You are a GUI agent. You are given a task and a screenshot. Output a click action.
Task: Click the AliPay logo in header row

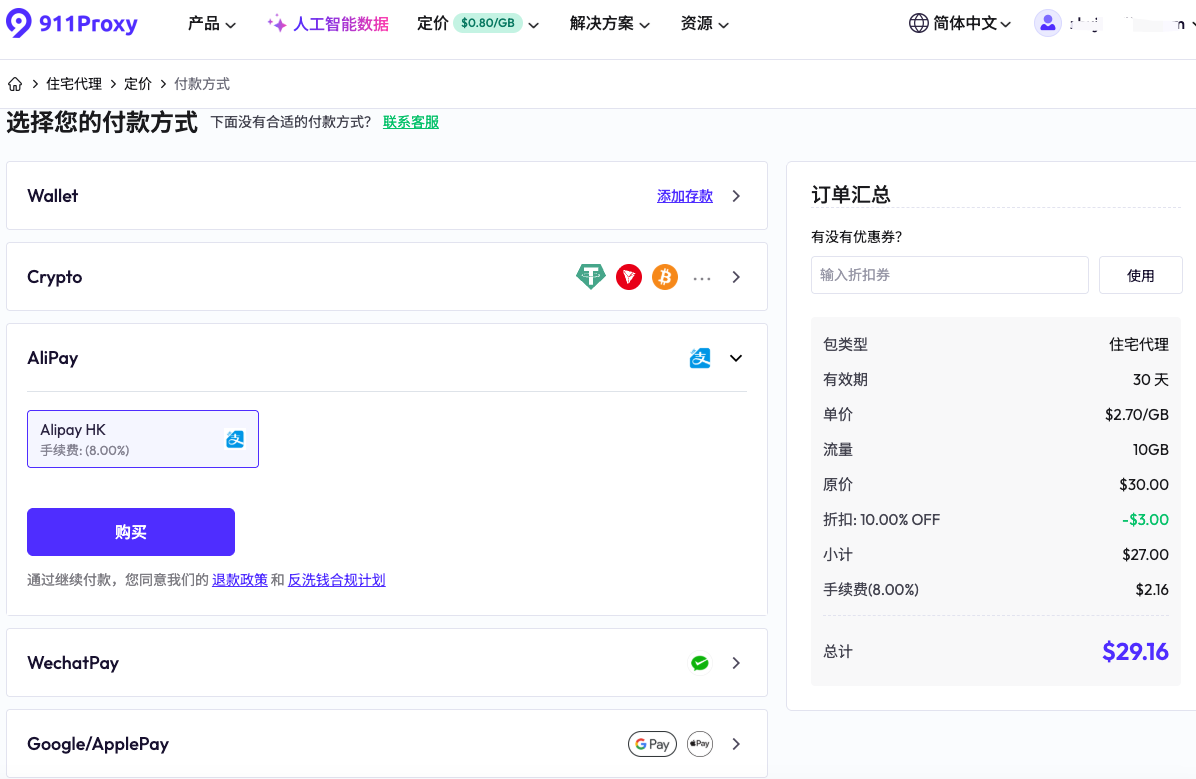pyautogui.click(x=700, y=358)
